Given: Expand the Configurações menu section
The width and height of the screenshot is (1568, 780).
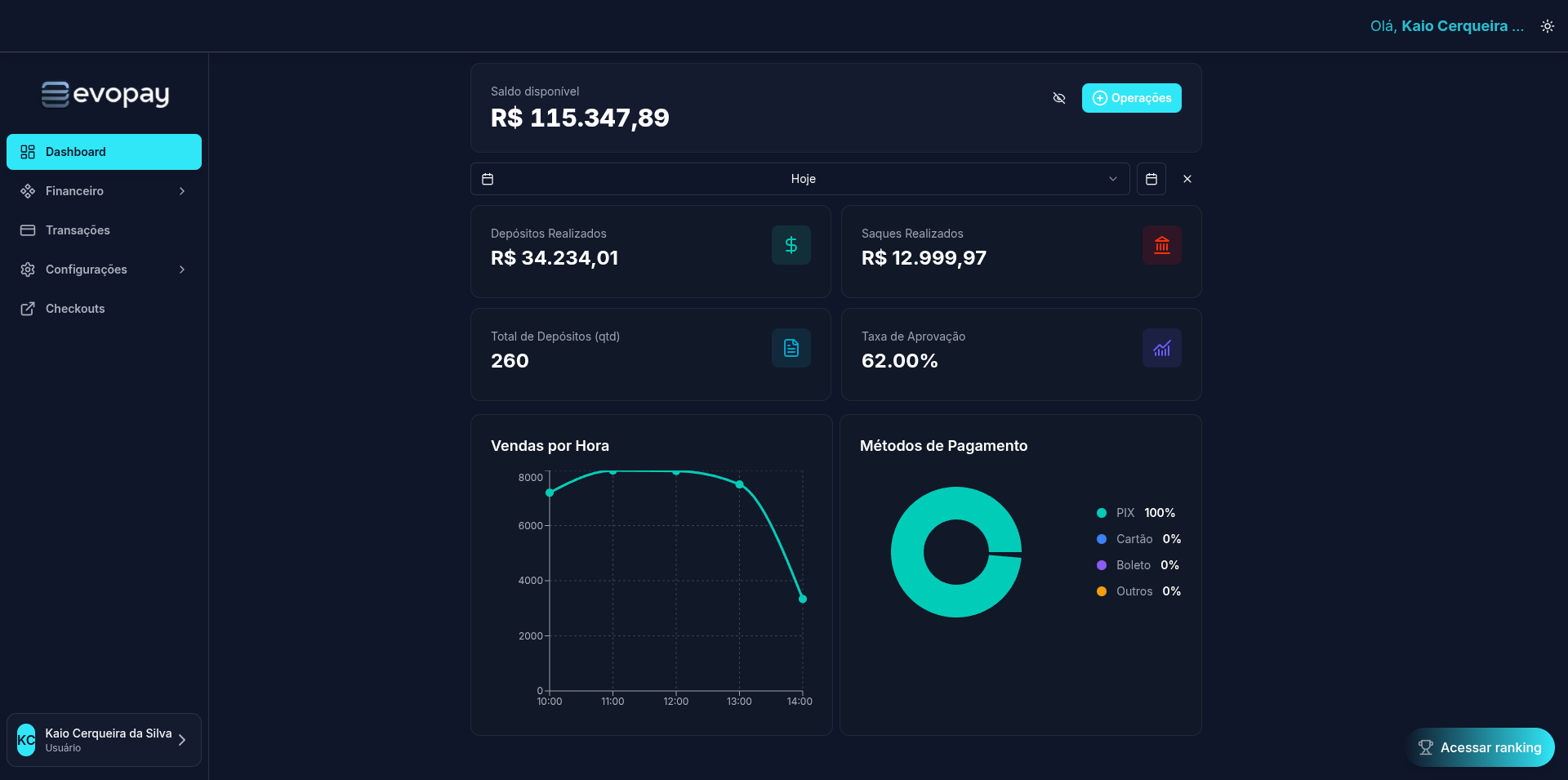Looking at the screenshot, I should (x=104, y=269).
